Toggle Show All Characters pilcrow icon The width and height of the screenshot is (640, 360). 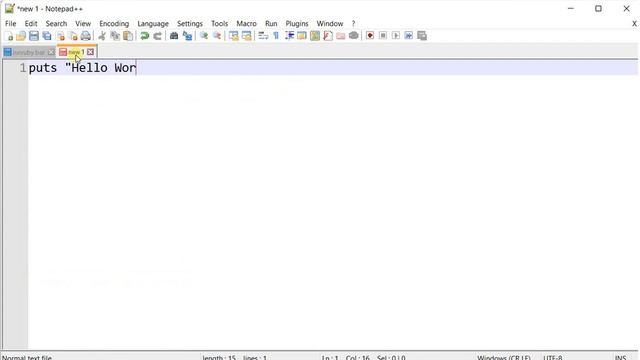point(276,36)
